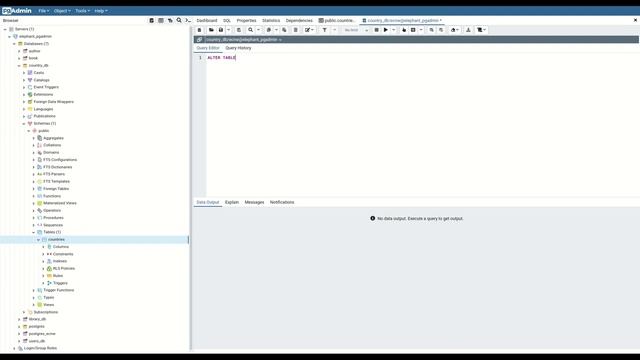Click the Paste icon in query toolbar
This screenshot has width=640, height=360.
284,30
